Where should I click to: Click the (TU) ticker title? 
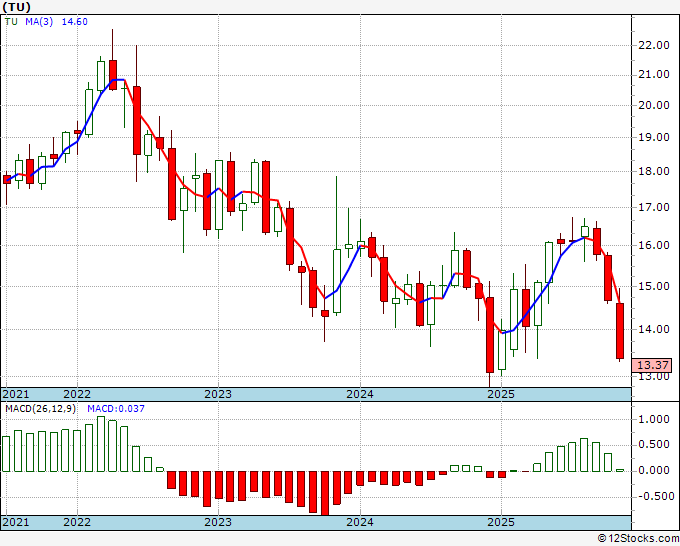[x=16, y=7]
